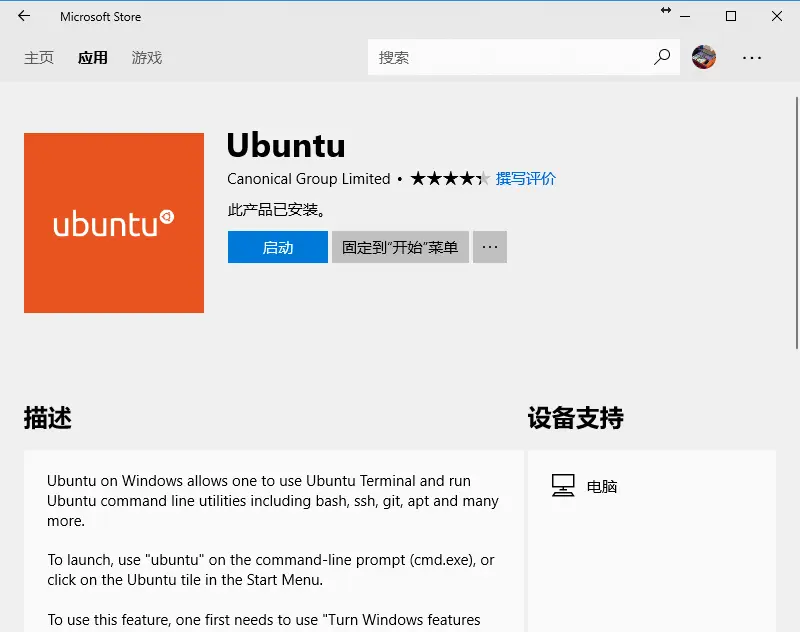The height and width of the screenshot is (632, 800).
Task: Open the ellipsis button beside pin button
Action: coord(490,247)
